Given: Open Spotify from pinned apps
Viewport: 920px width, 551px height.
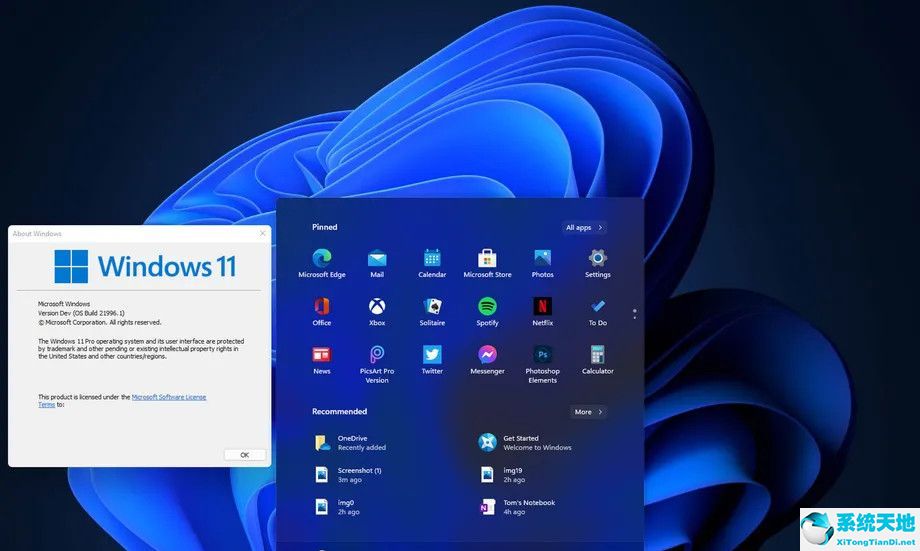Looking at the screenshot, I should (x=487, y=312).
